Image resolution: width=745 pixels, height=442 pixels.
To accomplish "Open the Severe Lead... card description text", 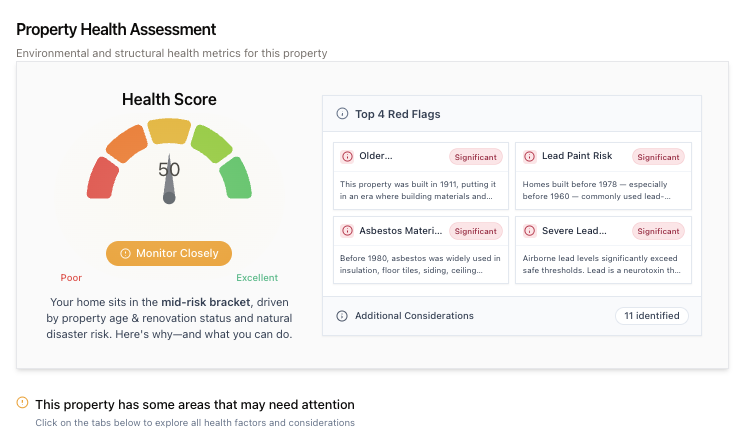I will coord(602,264).
